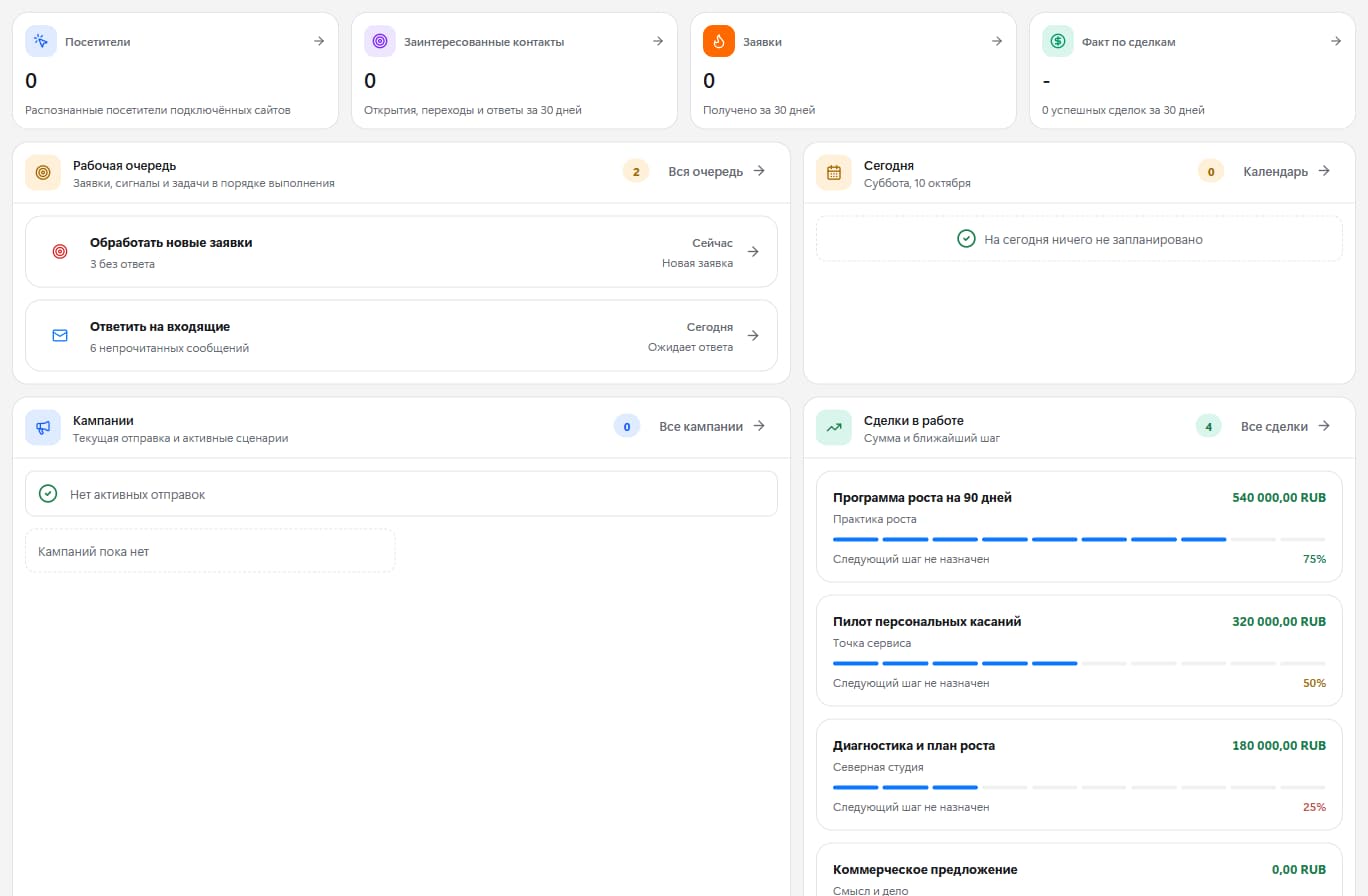Click amount 540 000,00 RUB
Image resolution: width=1368 pixels, height=896 pixels.
1279,497
